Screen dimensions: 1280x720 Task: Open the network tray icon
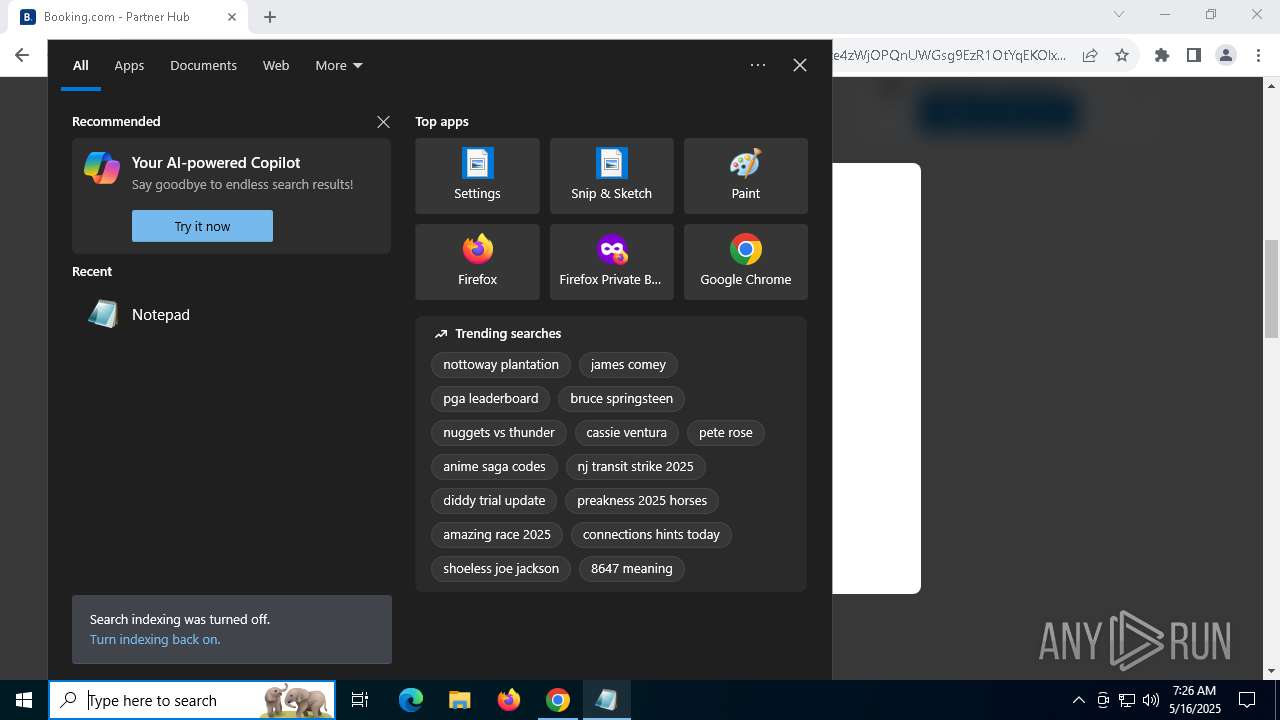[x=1127, y=700]
